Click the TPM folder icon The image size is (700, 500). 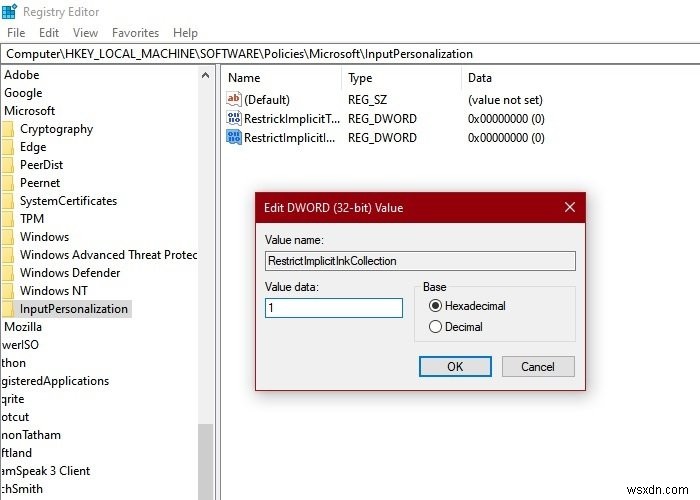click(8, 219)
